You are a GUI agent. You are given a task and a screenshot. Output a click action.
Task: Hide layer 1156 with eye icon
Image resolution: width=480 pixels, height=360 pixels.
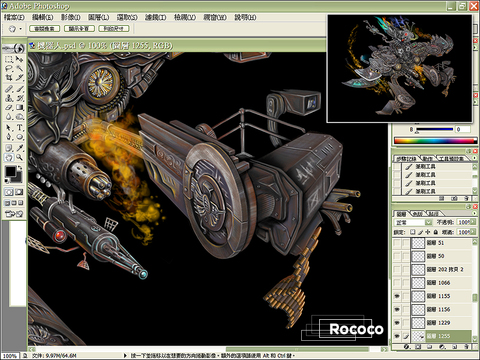[397, 309]
